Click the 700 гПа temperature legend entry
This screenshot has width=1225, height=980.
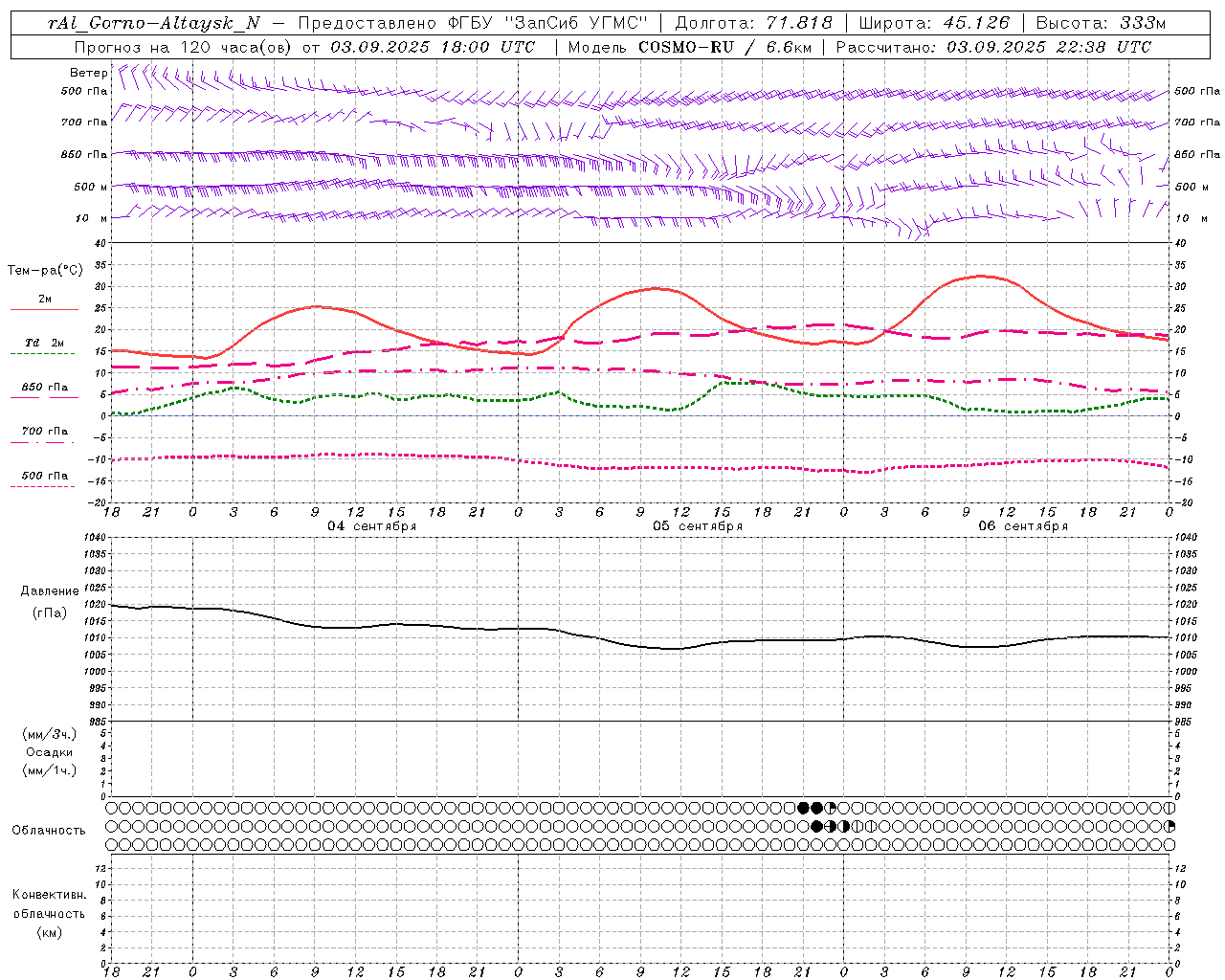pyautogui.click(x=45, y=432)
